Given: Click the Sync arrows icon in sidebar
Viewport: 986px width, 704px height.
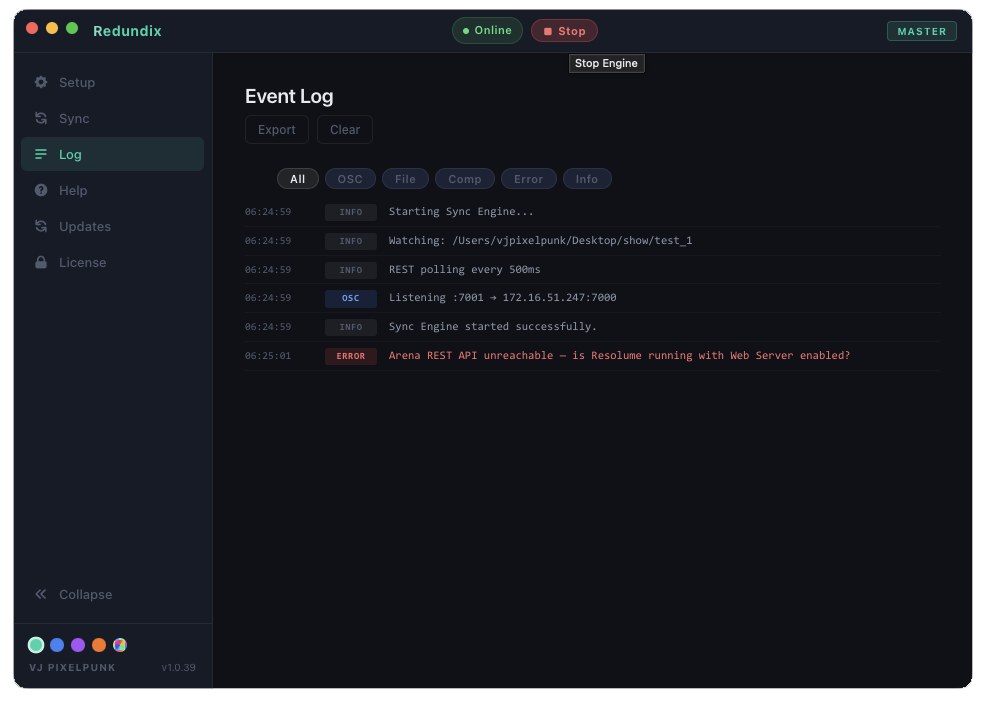Looking at the screenshot, I should 41,118.
